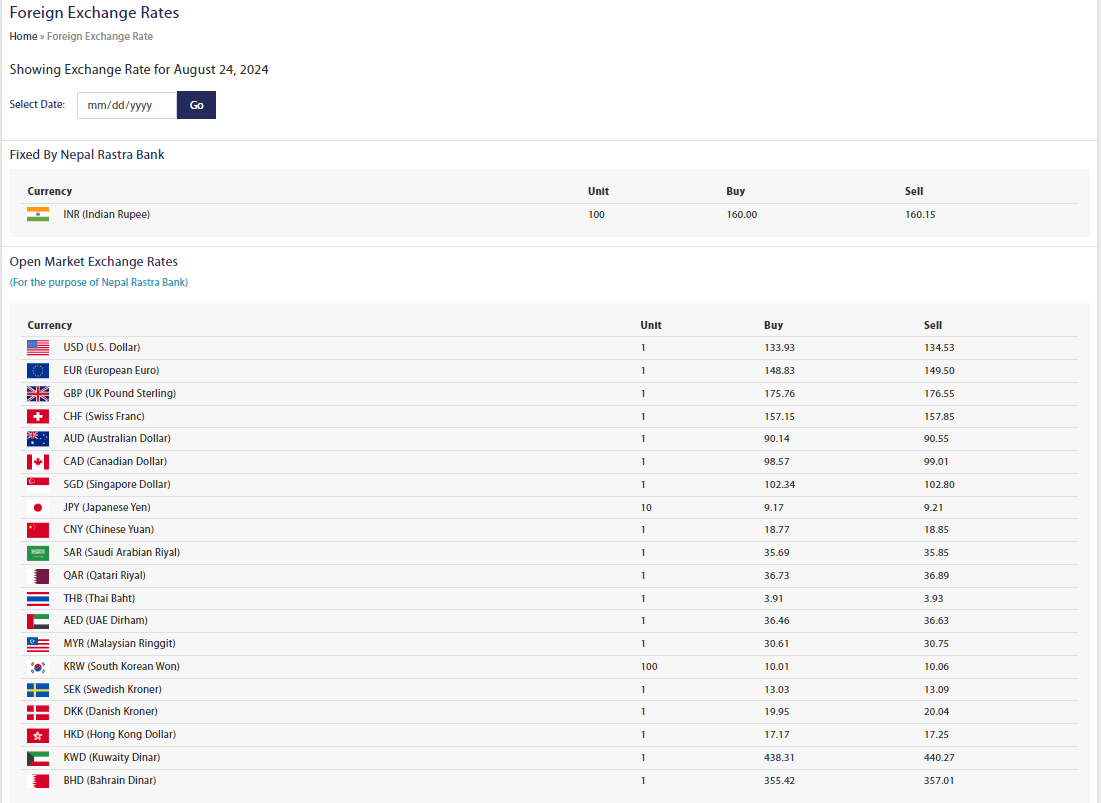
Task: Click the Canadian Dollar flag icon
Action: [x=38, y=461]
